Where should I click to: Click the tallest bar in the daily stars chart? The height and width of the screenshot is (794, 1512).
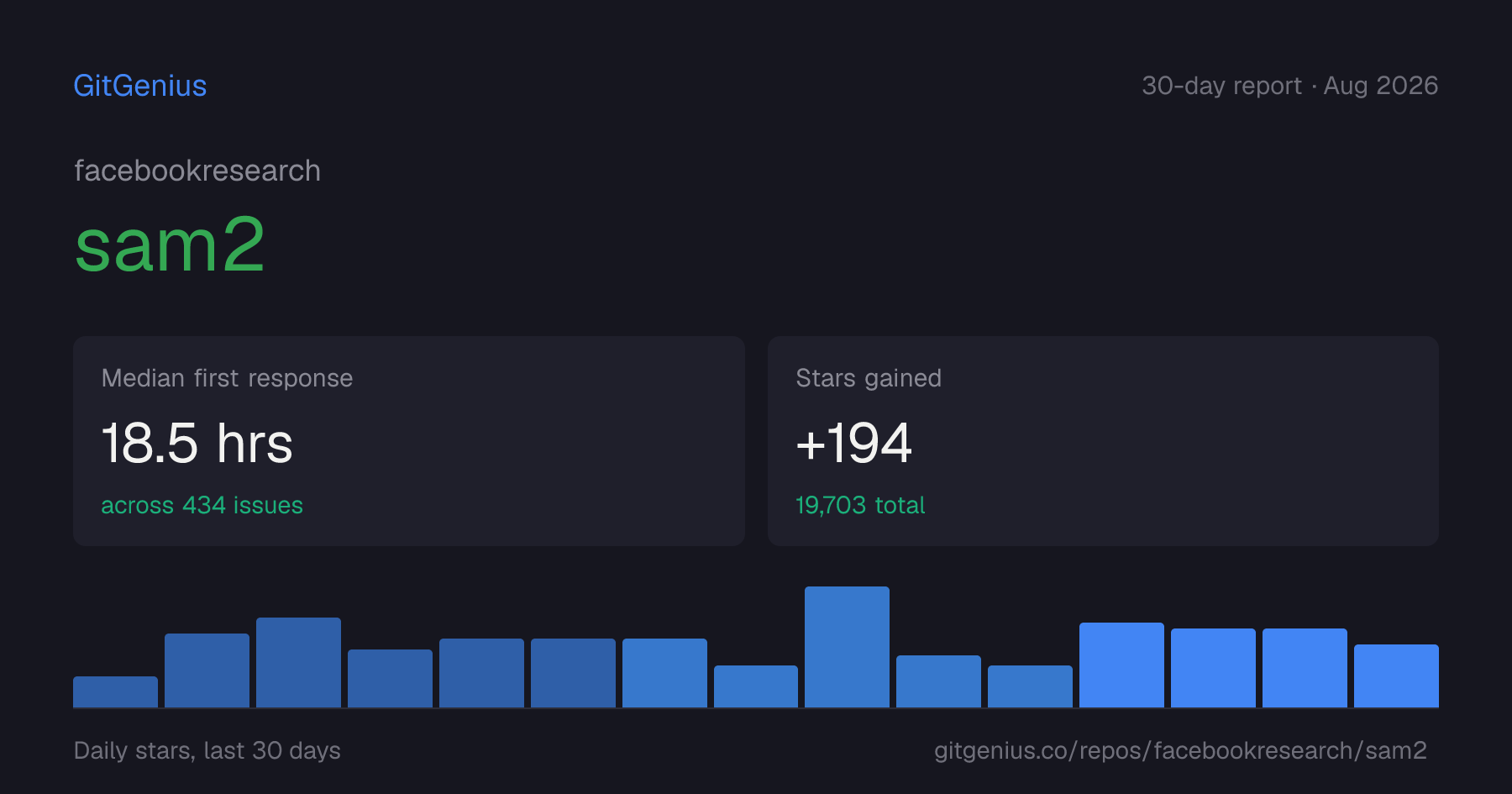tap(847, 647)
